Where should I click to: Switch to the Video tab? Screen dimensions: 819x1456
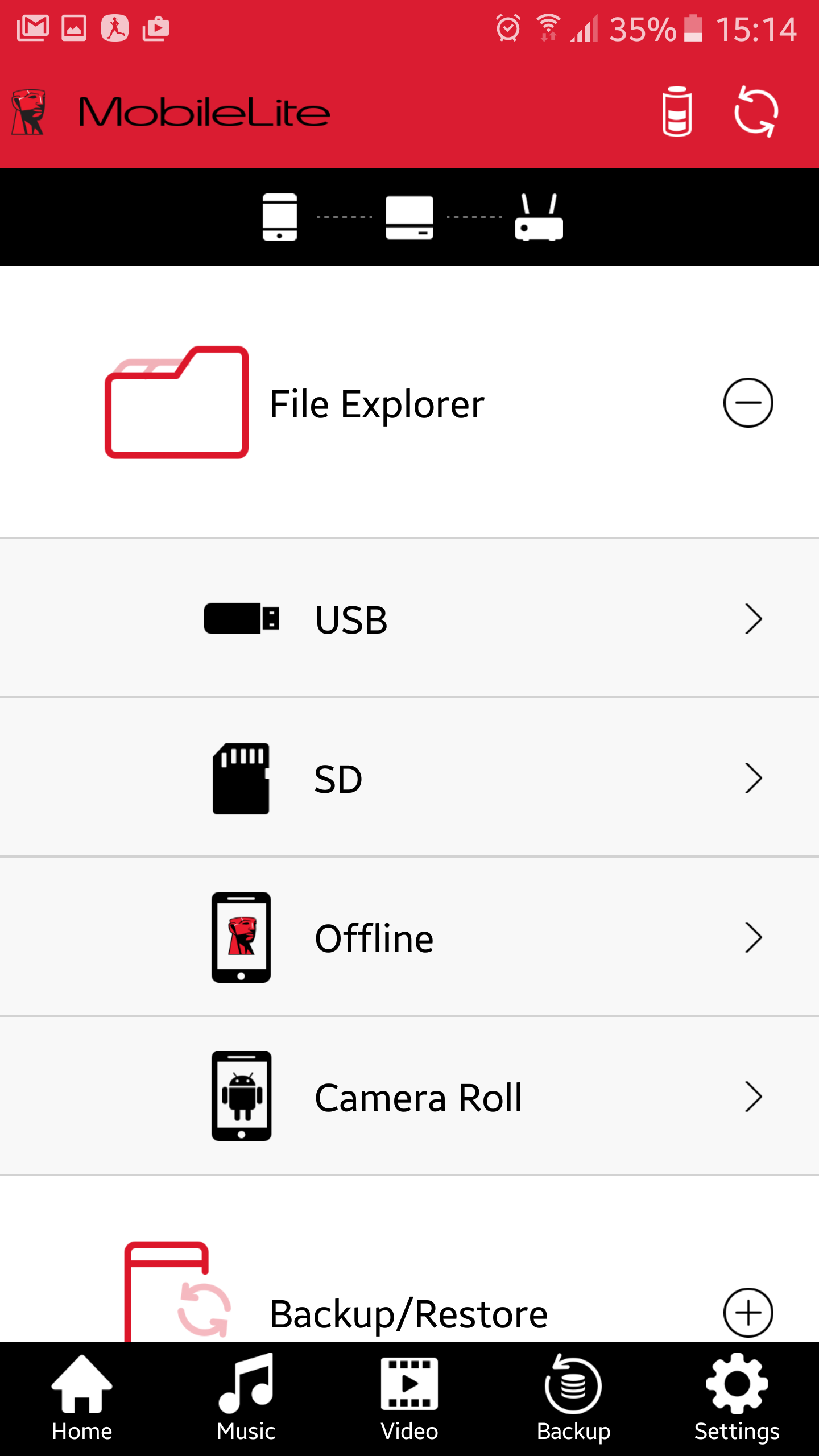(409, 1399)
